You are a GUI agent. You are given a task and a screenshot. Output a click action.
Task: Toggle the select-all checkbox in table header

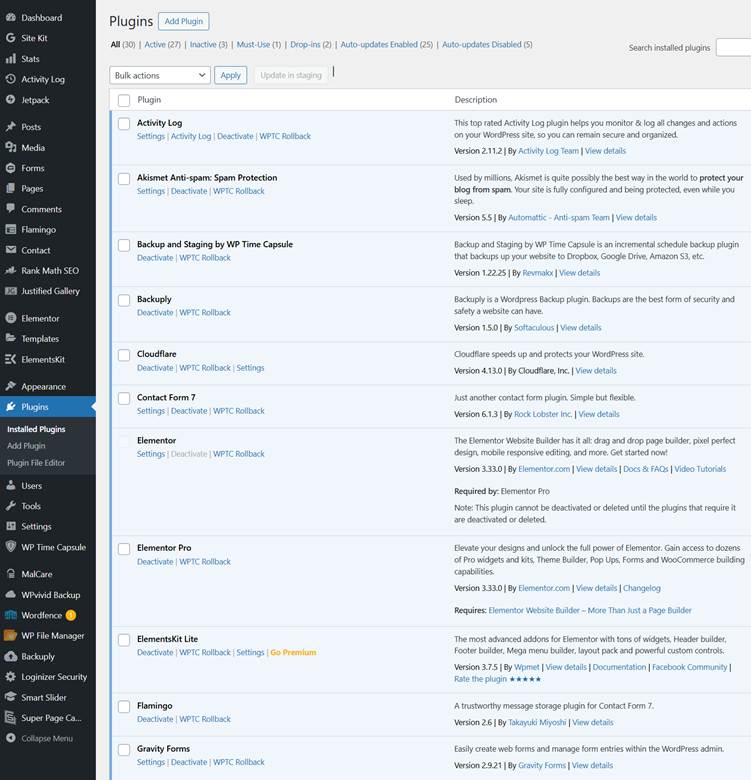pyautogui.click(x=124, y=100)
